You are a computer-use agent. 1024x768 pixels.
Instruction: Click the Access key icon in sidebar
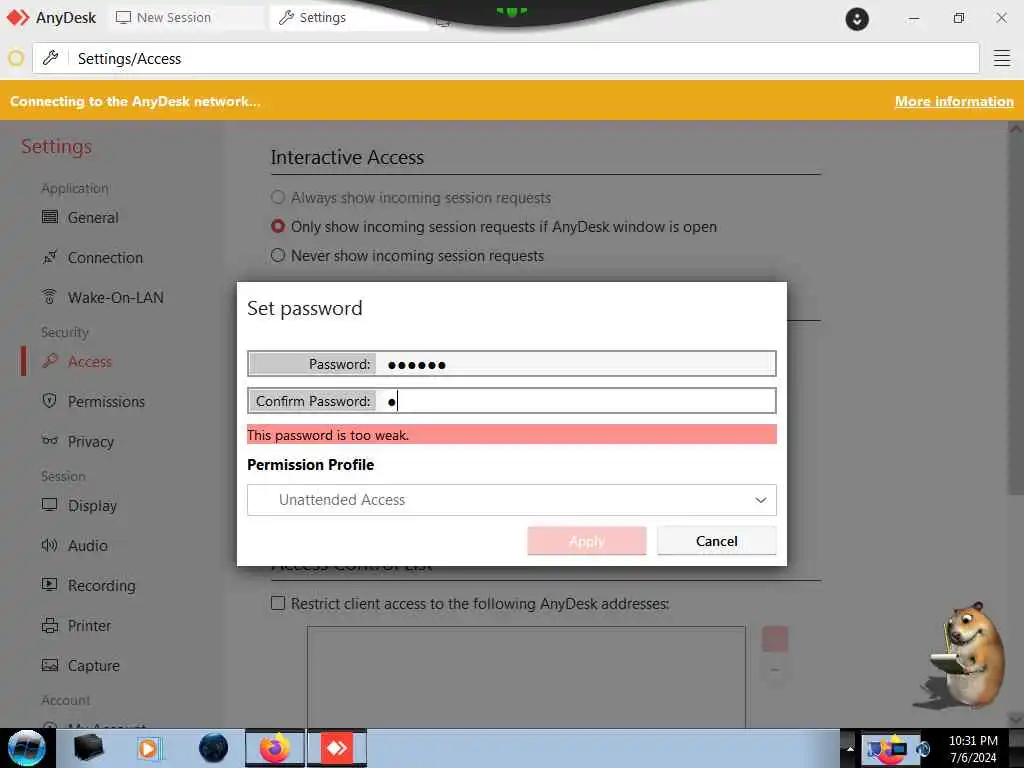(x=50, y=361)
